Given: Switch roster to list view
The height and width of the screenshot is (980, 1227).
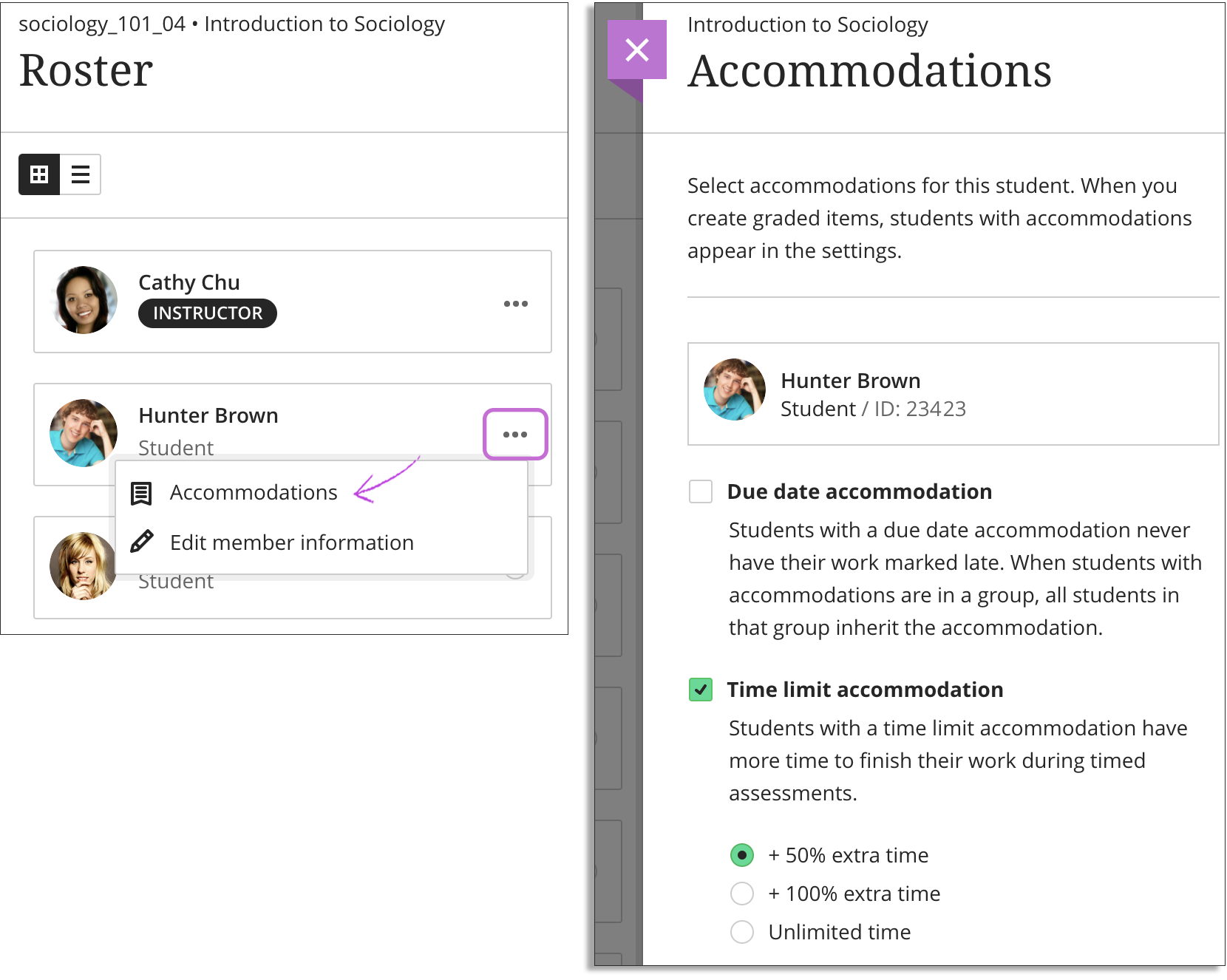Looking at the screenshot, I should click(x=80, y=174).
